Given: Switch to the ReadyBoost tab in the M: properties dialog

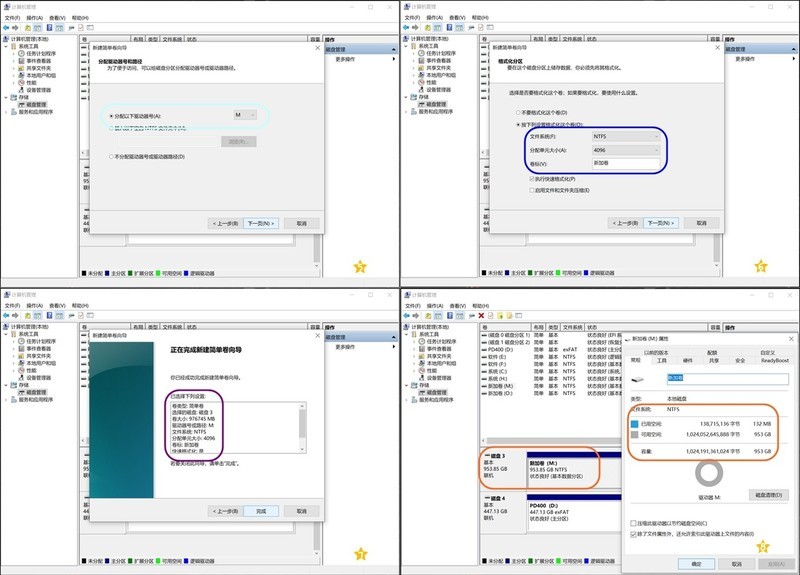Looking at the screenshot, I should (775, 360).
